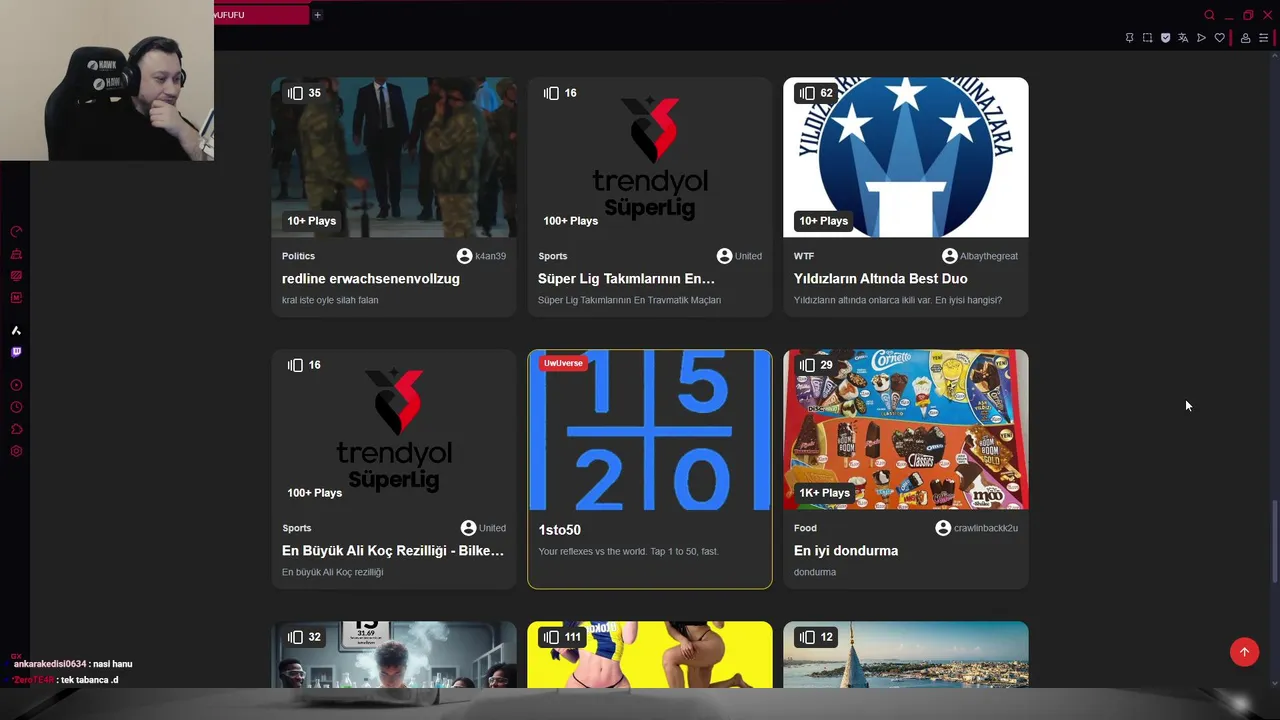Viewport: 1280px width, 720px height.
Task: Click author name Albaythegreat
Action: tap(989, 256)
